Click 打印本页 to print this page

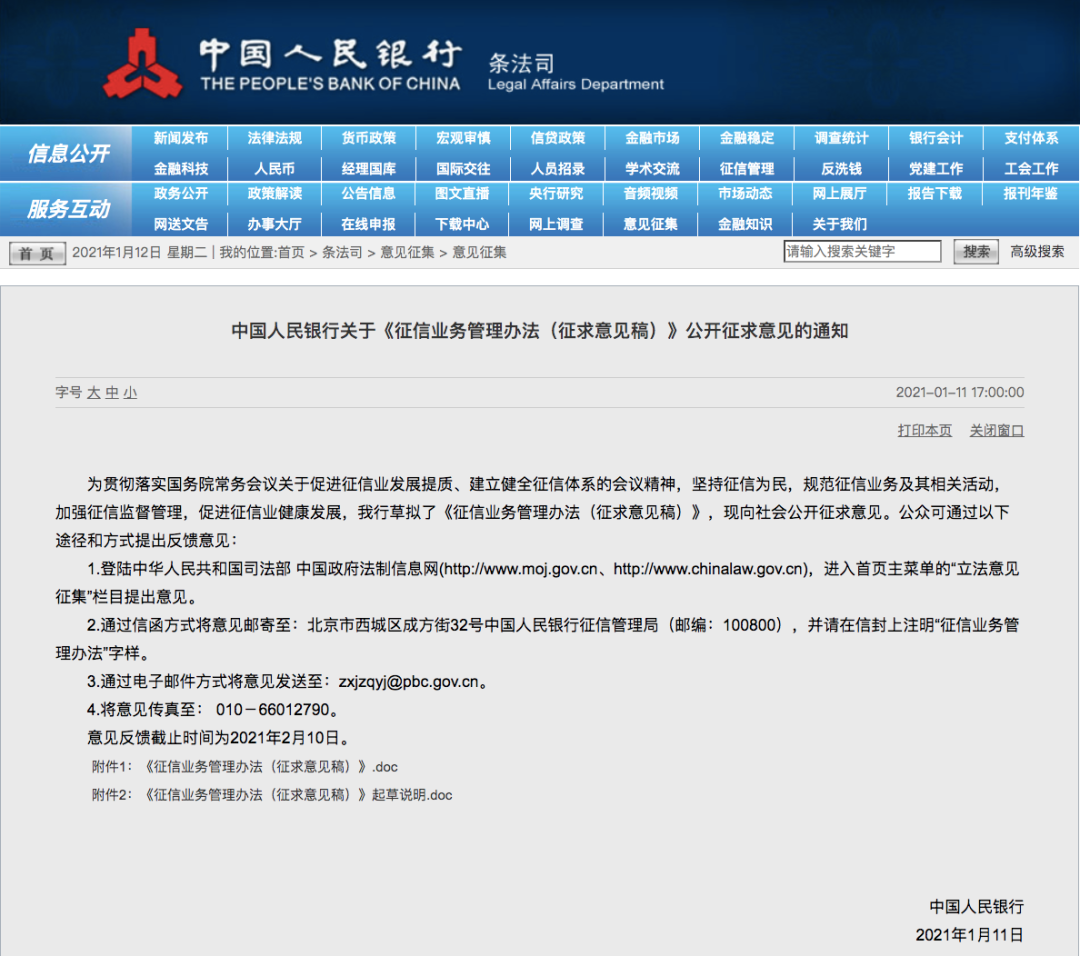924,430
